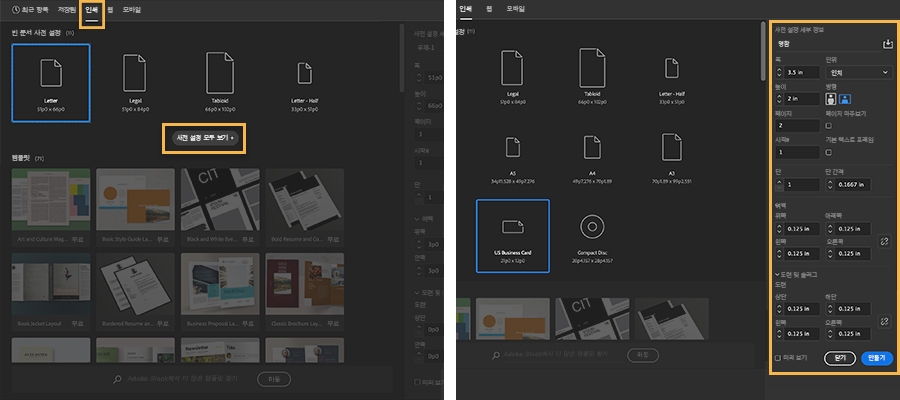Screen dimensions: 900x400
Task: Click the 페이지 field showing 2
Action: 797,126
